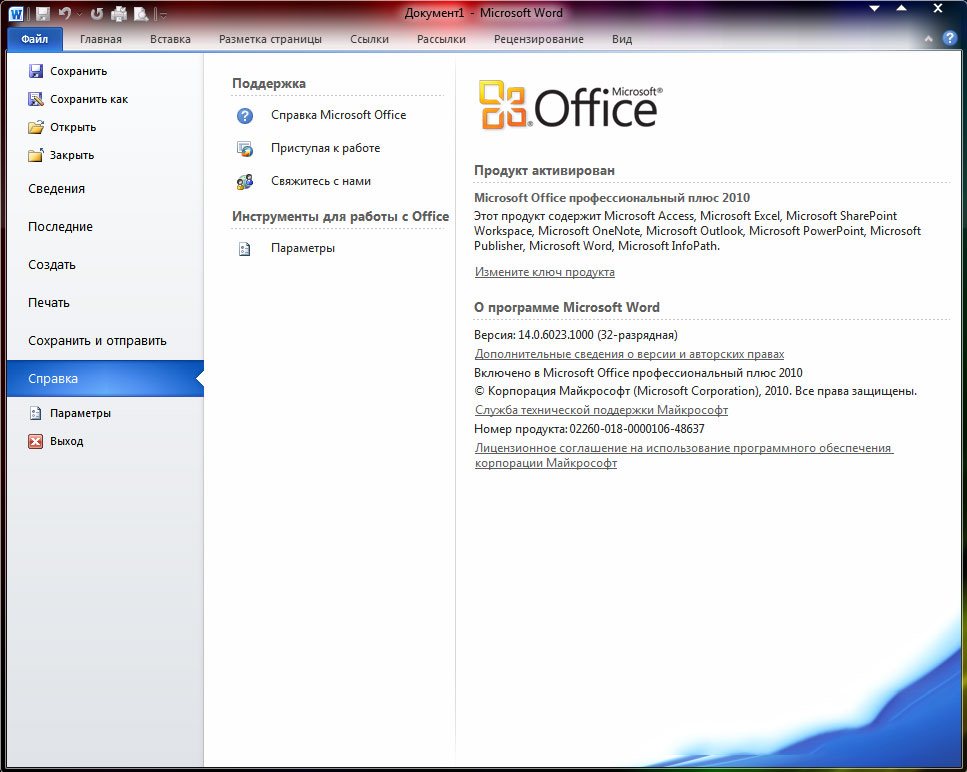The width and height of the screenshot is (967, 772).
Task: Click Сохранить как in the sidebar
Action: [x=89, y=99]
